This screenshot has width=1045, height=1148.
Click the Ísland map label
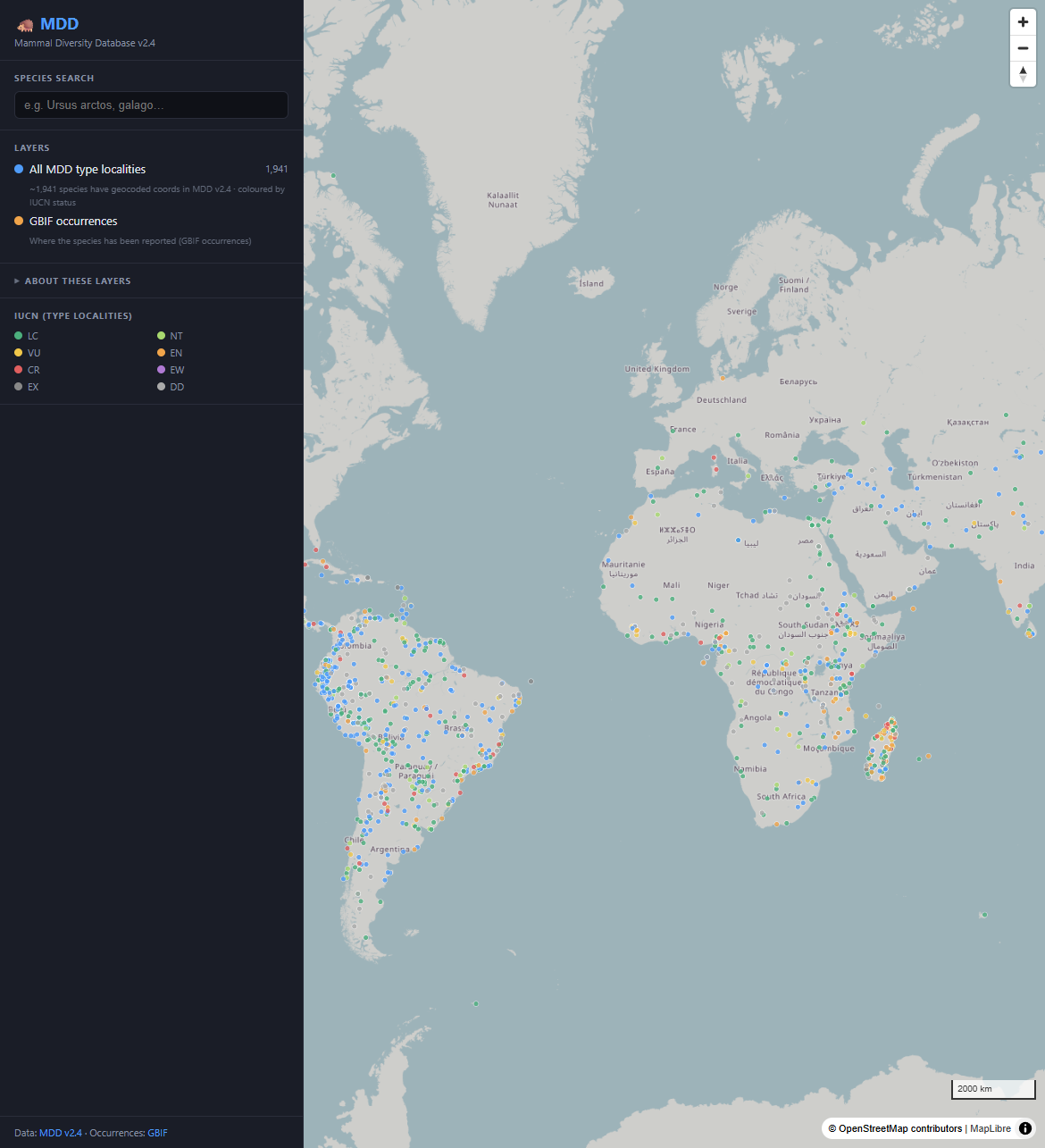(x=591, y=284)
